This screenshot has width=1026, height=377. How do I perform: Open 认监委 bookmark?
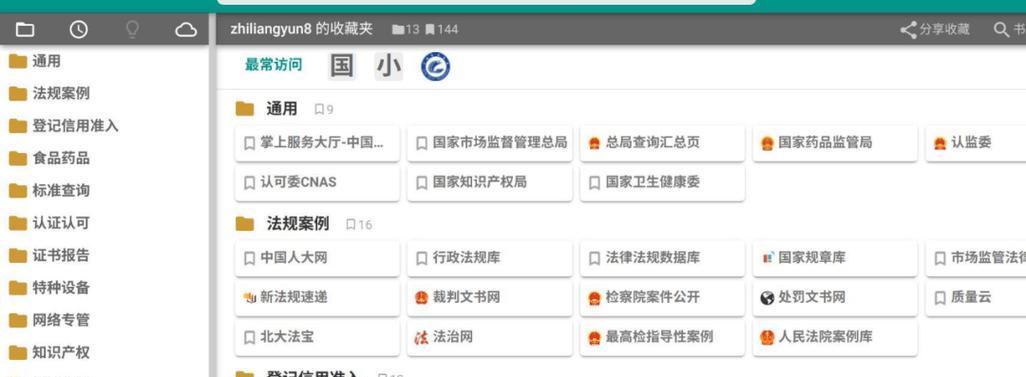[976, 143]
